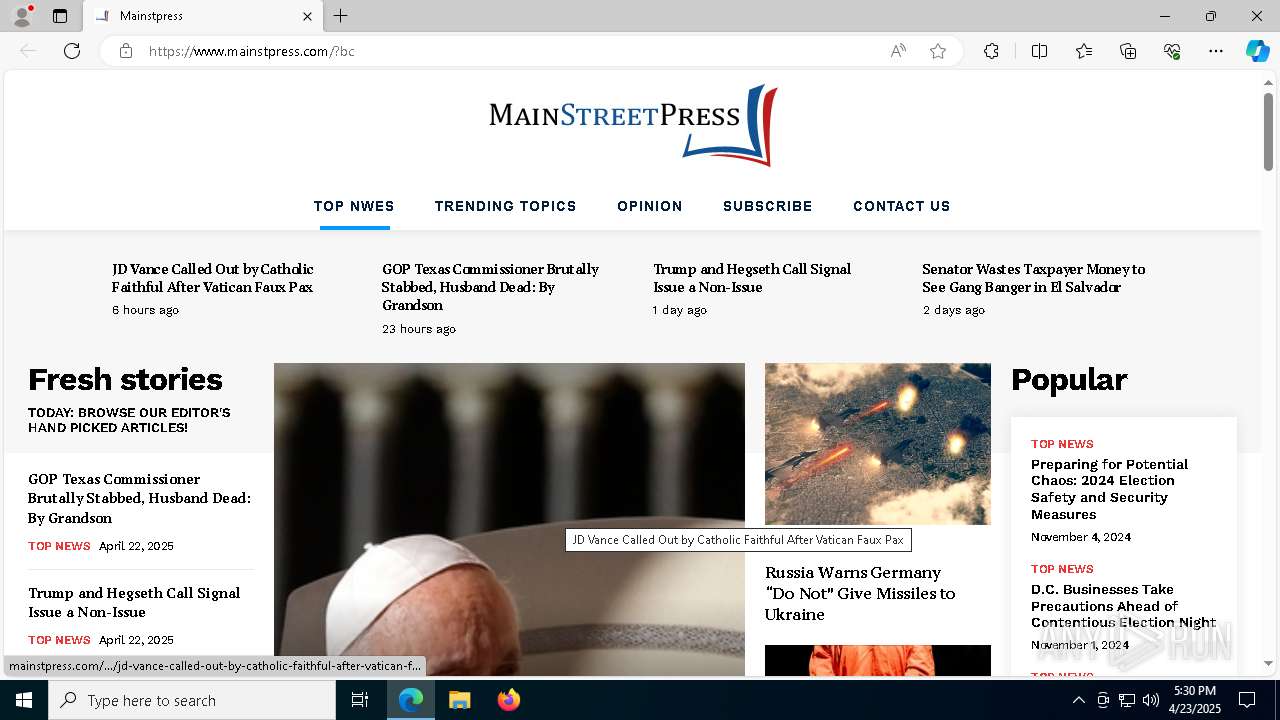
Task: Show hidden system tray icons
Action: click(x=1078, y=700)
